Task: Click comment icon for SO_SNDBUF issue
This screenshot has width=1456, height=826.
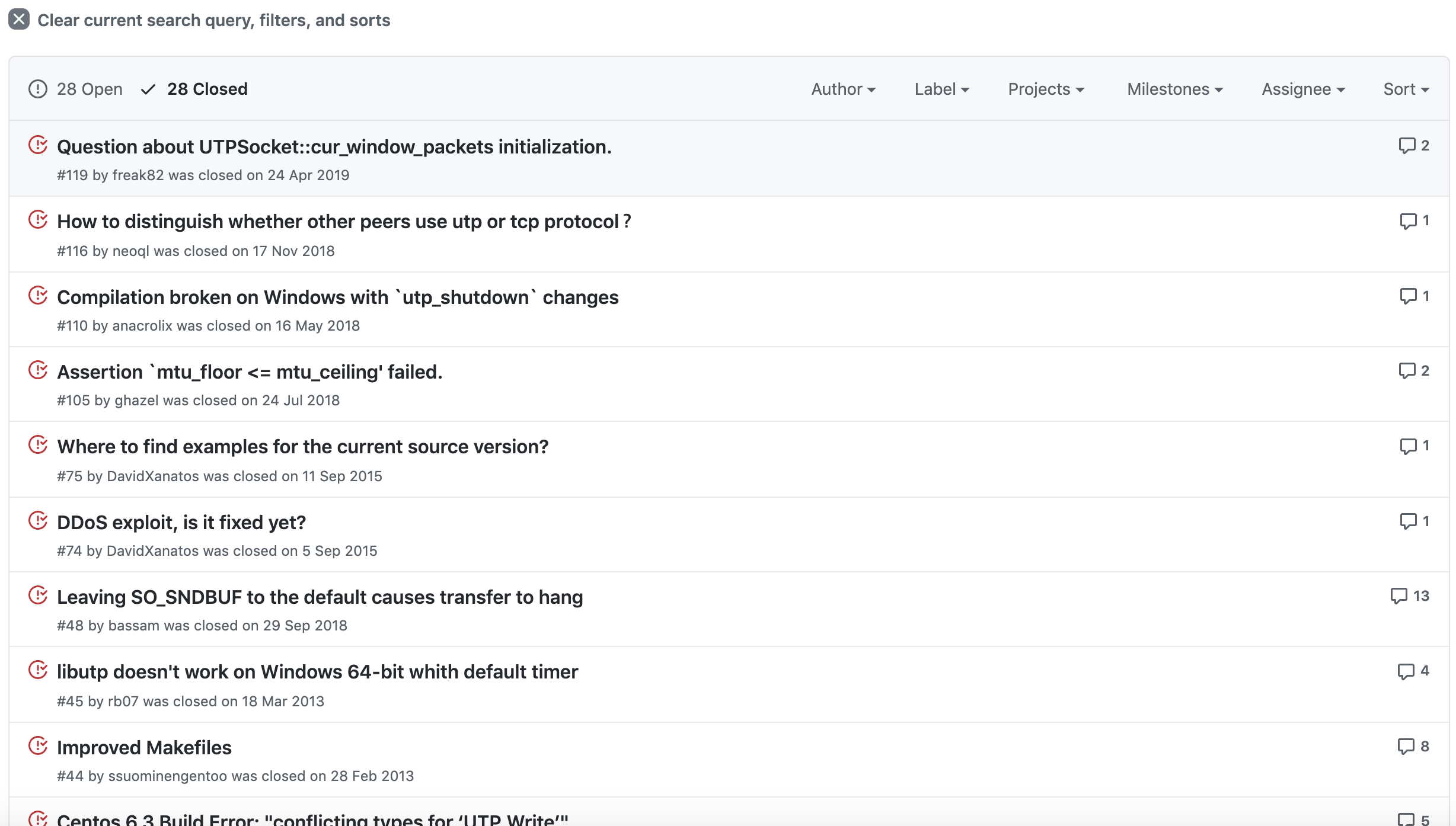Action: 1398,596
